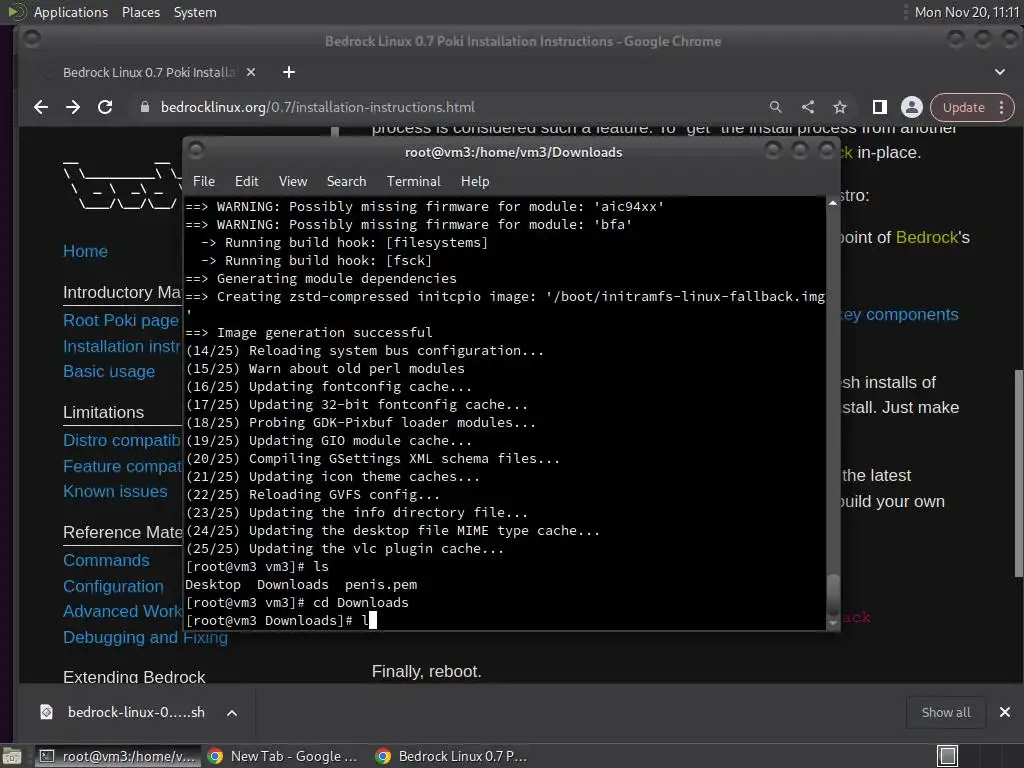
Task: Show all downloads
Action: click(x=946, y=712)
